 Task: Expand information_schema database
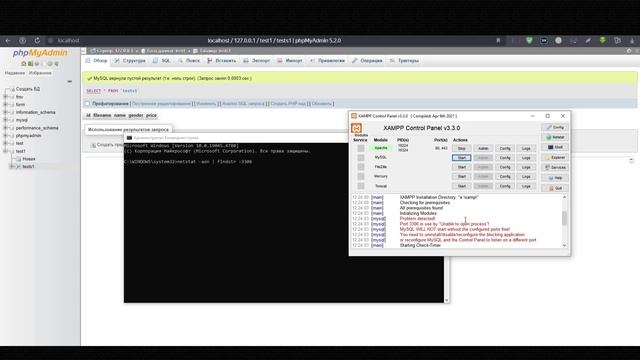6,112
